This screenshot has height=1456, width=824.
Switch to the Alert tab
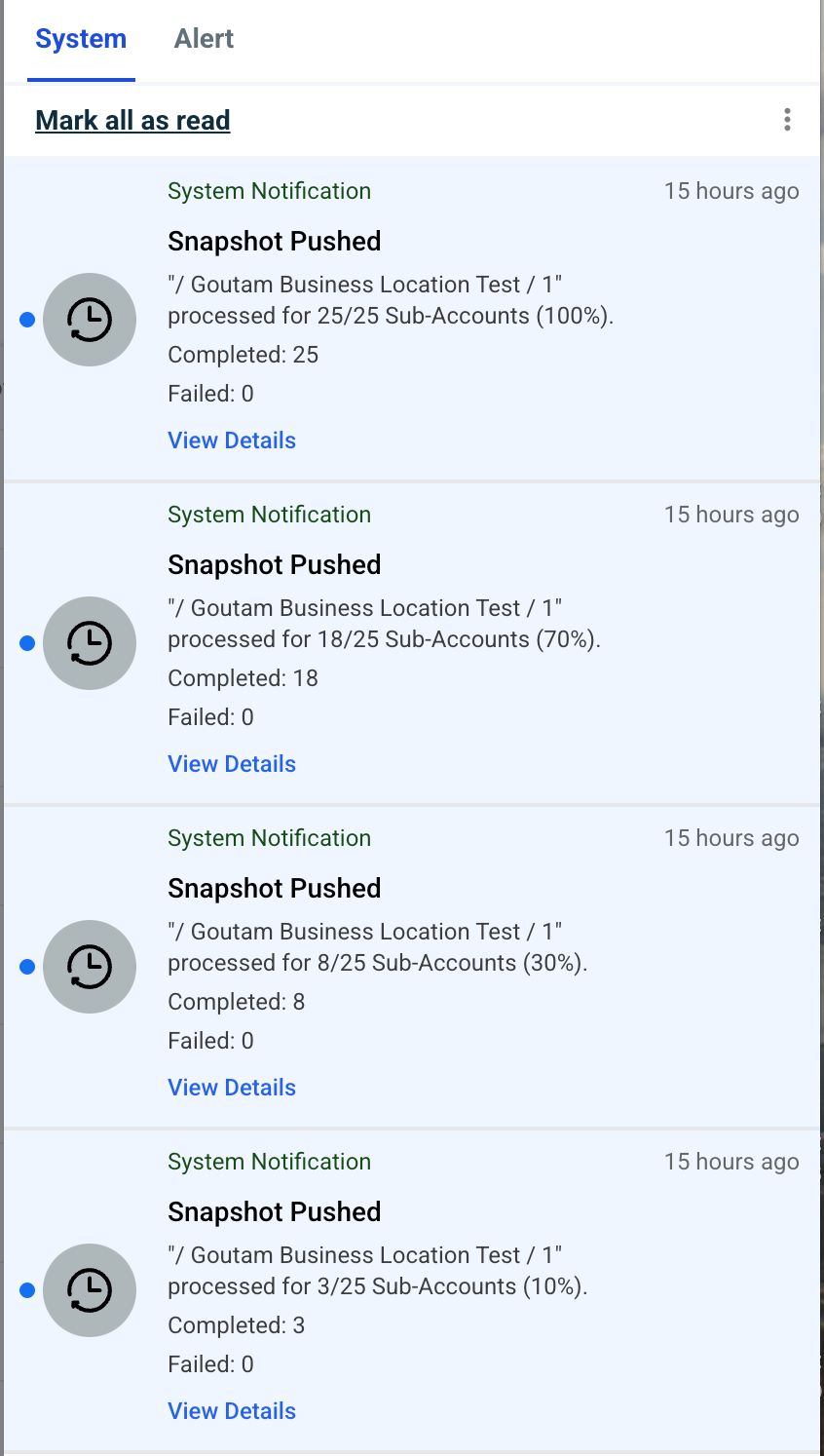[x=204, y=38]
